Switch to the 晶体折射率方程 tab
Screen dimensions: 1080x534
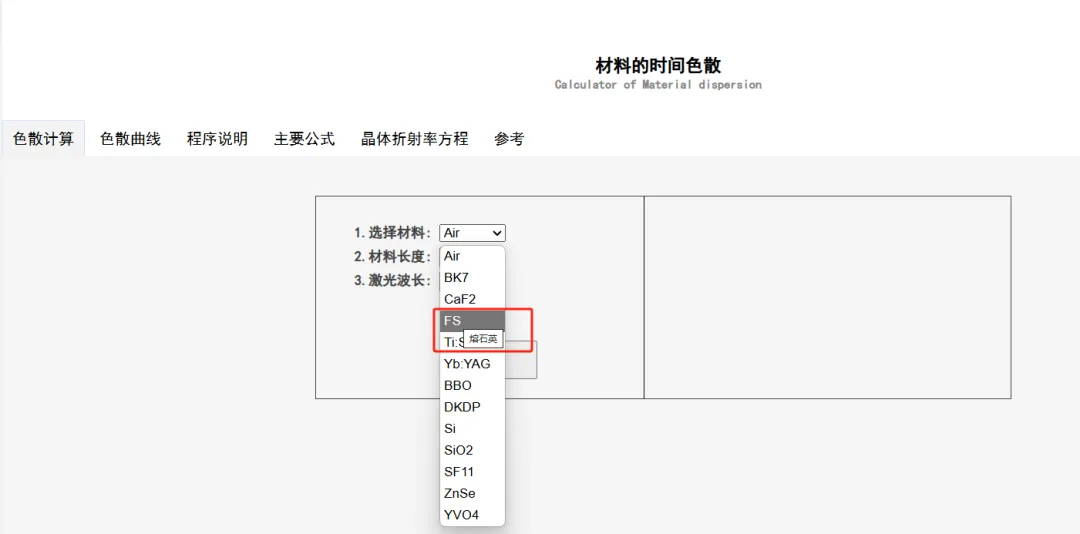click(414, 139)
